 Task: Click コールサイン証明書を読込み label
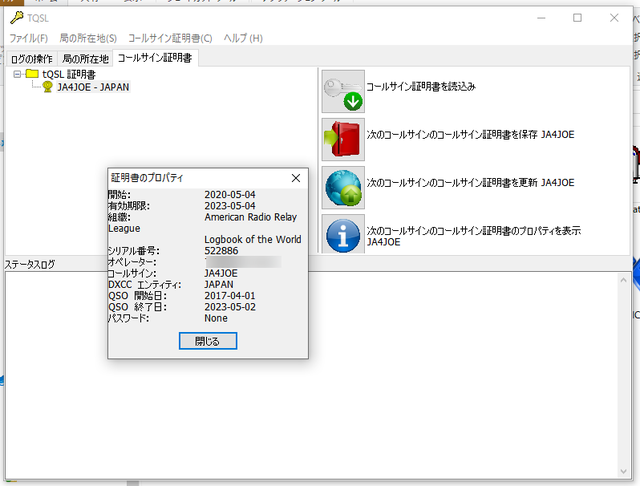tap(421, 87)
